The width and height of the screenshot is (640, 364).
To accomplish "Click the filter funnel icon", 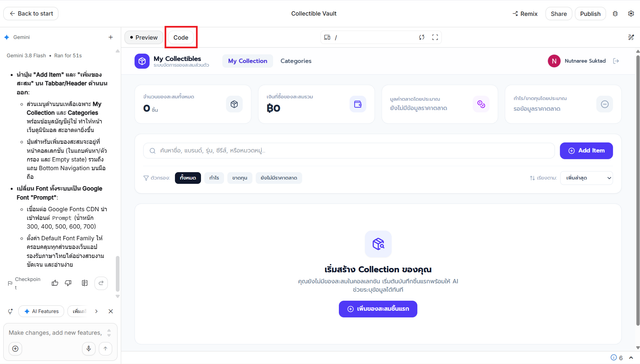I will pos(146,178).
